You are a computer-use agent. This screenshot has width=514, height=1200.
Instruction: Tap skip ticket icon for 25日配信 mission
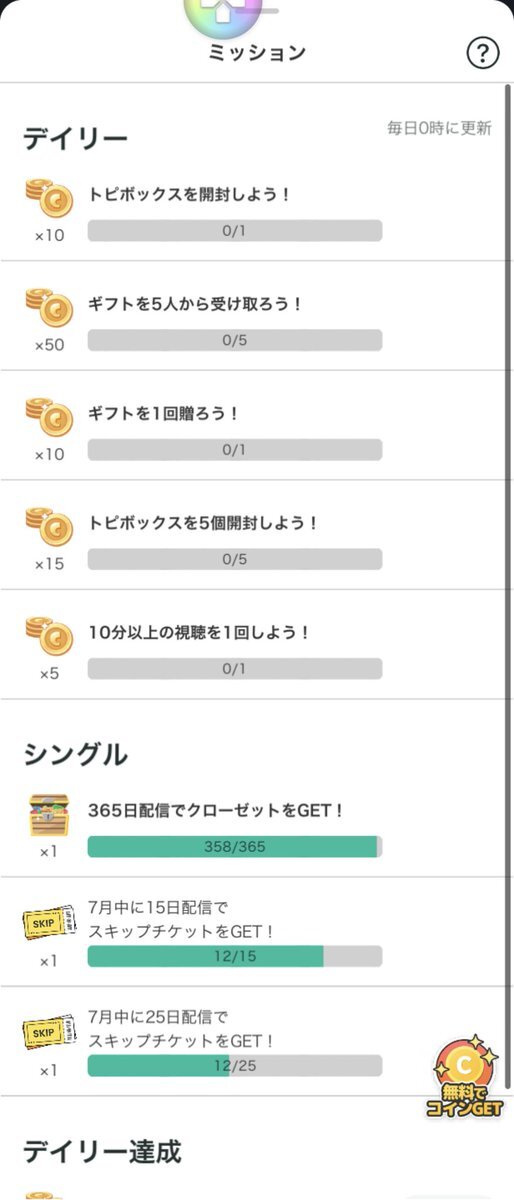click(49, 1034)
